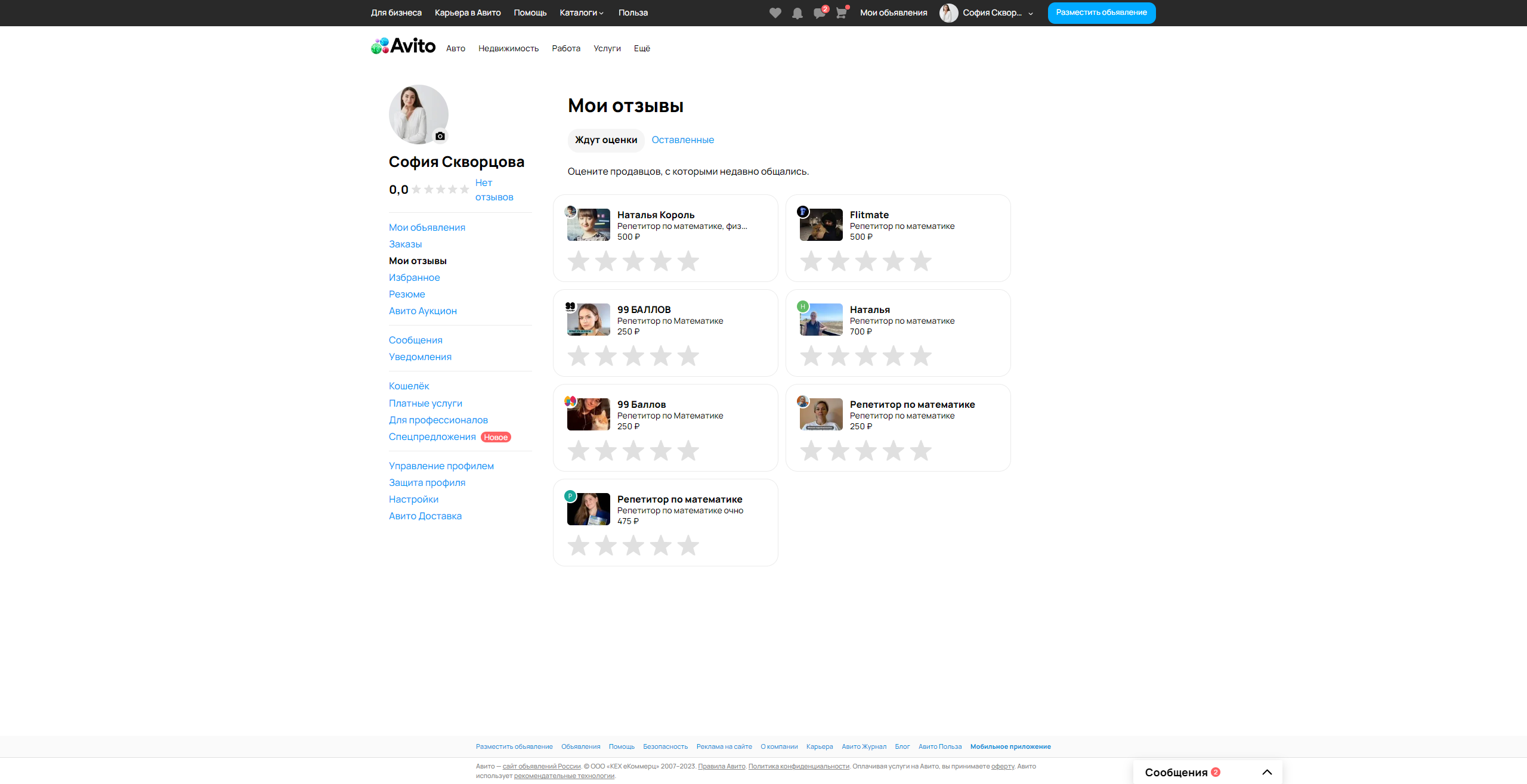Viewport: 1527px width, 784px height.
Task: Give Flitmate a one-star rating
Action: coord(811,261)
